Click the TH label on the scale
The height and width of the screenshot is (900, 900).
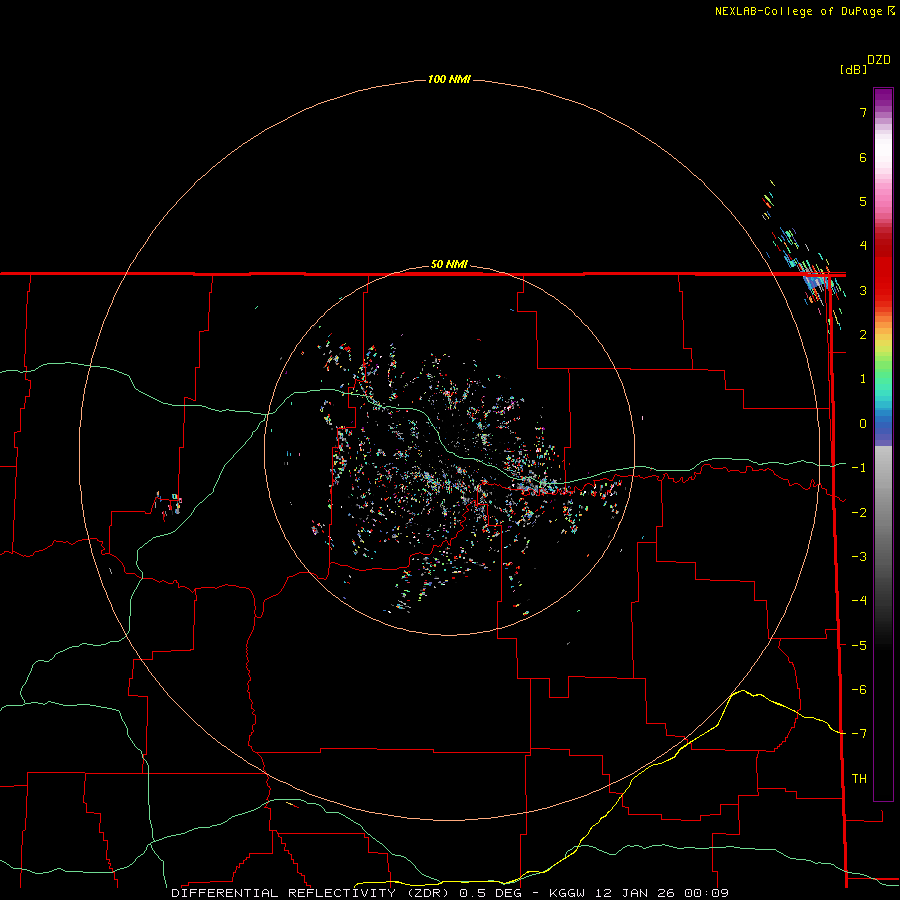point(859,779)
